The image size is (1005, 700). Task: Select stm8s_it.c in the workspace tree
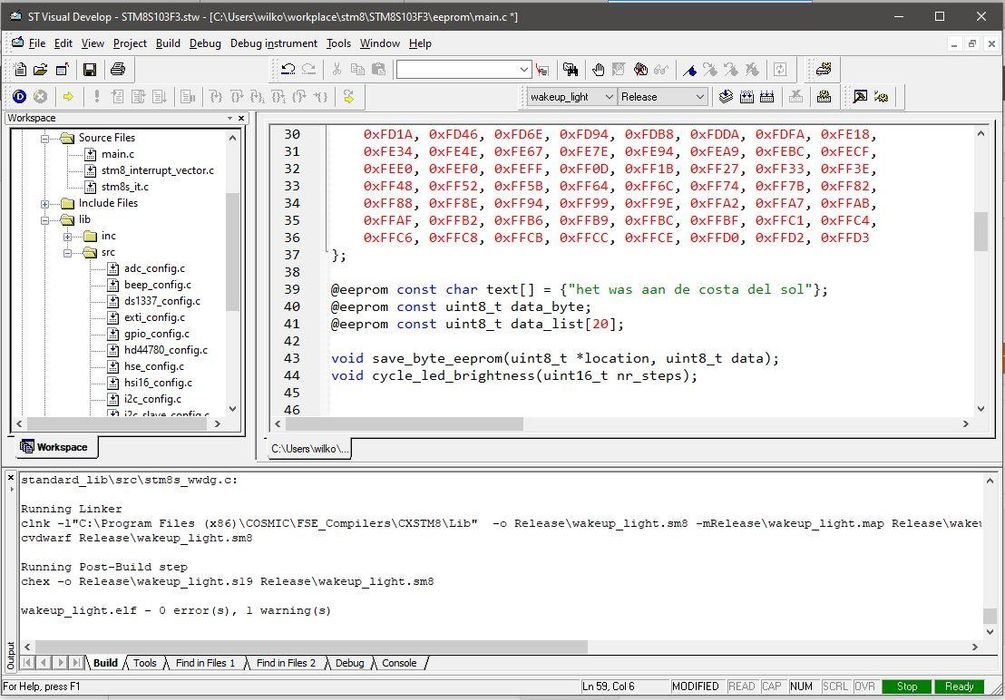(125, 187)
